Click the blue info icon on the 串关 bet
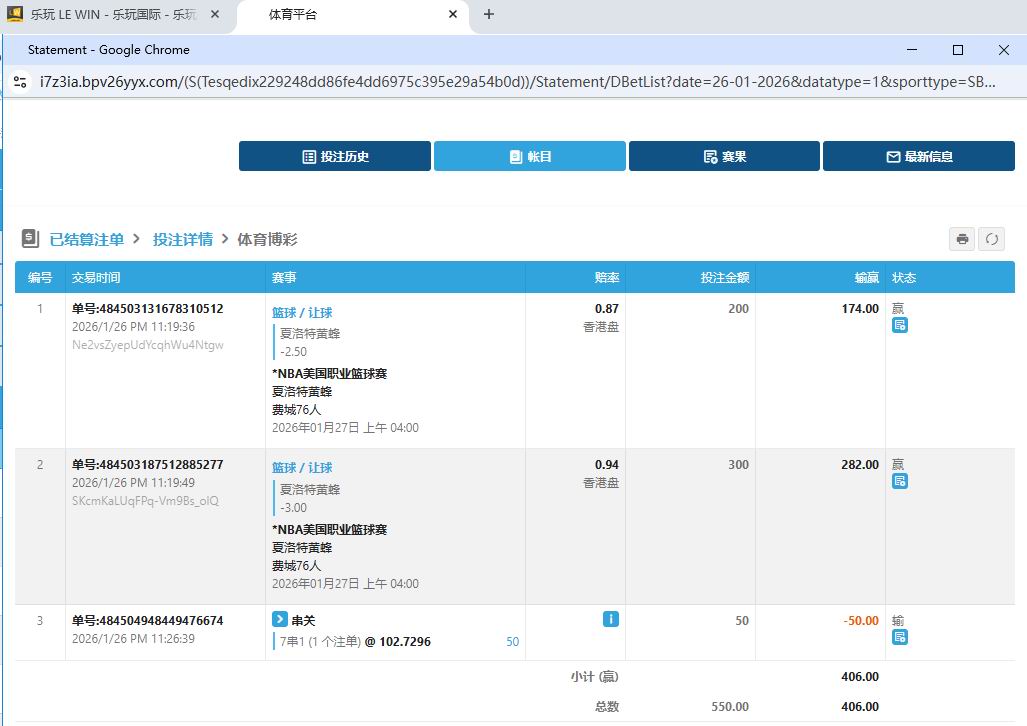This screenshot has height=726, width=1027. pos(610,620)
